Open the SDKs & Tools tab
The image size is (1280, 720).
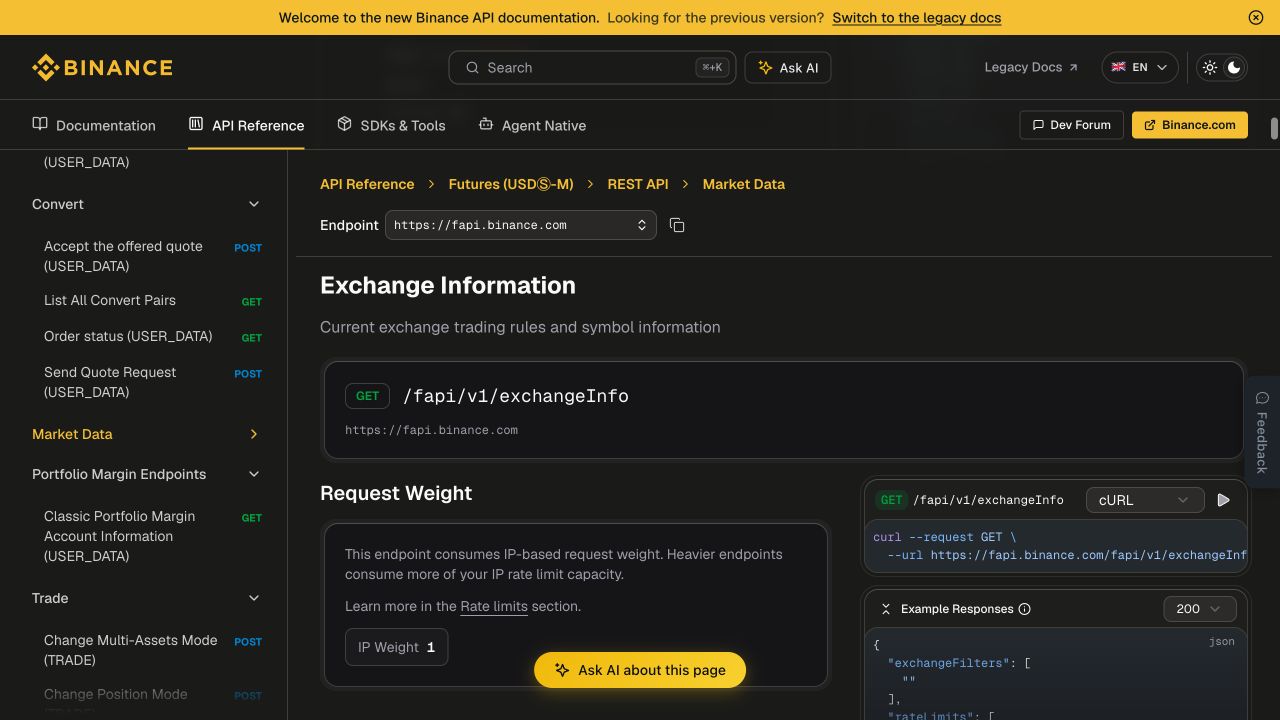pyautogui.click(x=391, y=125)
